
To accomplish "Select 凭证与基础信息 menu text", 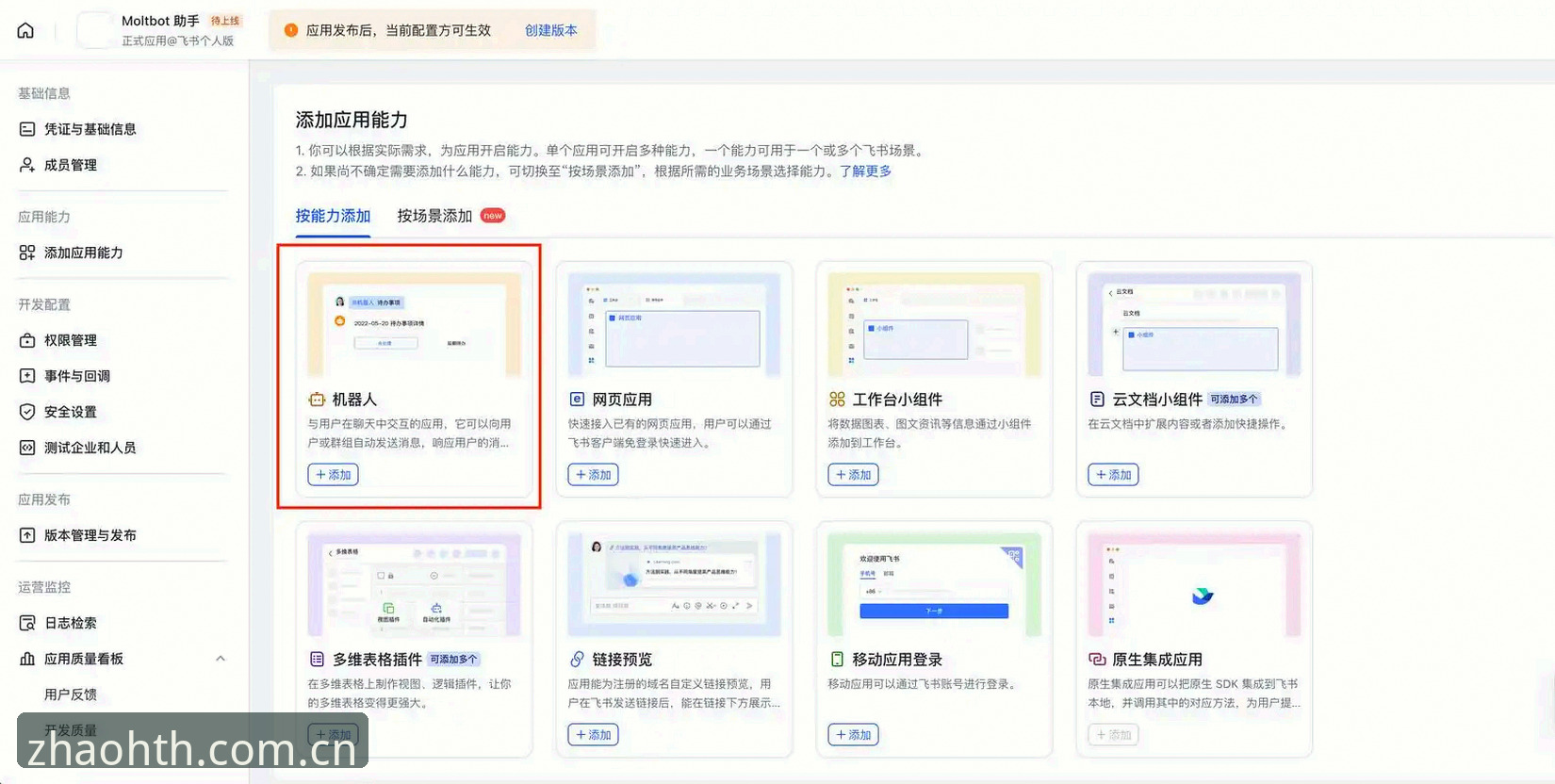I will (90, 129).
